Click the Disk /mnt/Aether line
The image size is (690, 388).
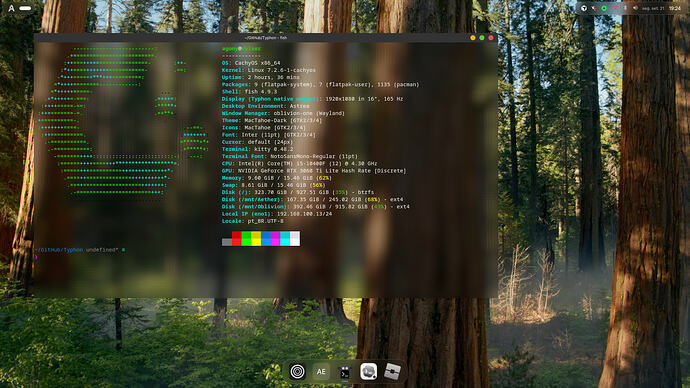tap(312, 199)
